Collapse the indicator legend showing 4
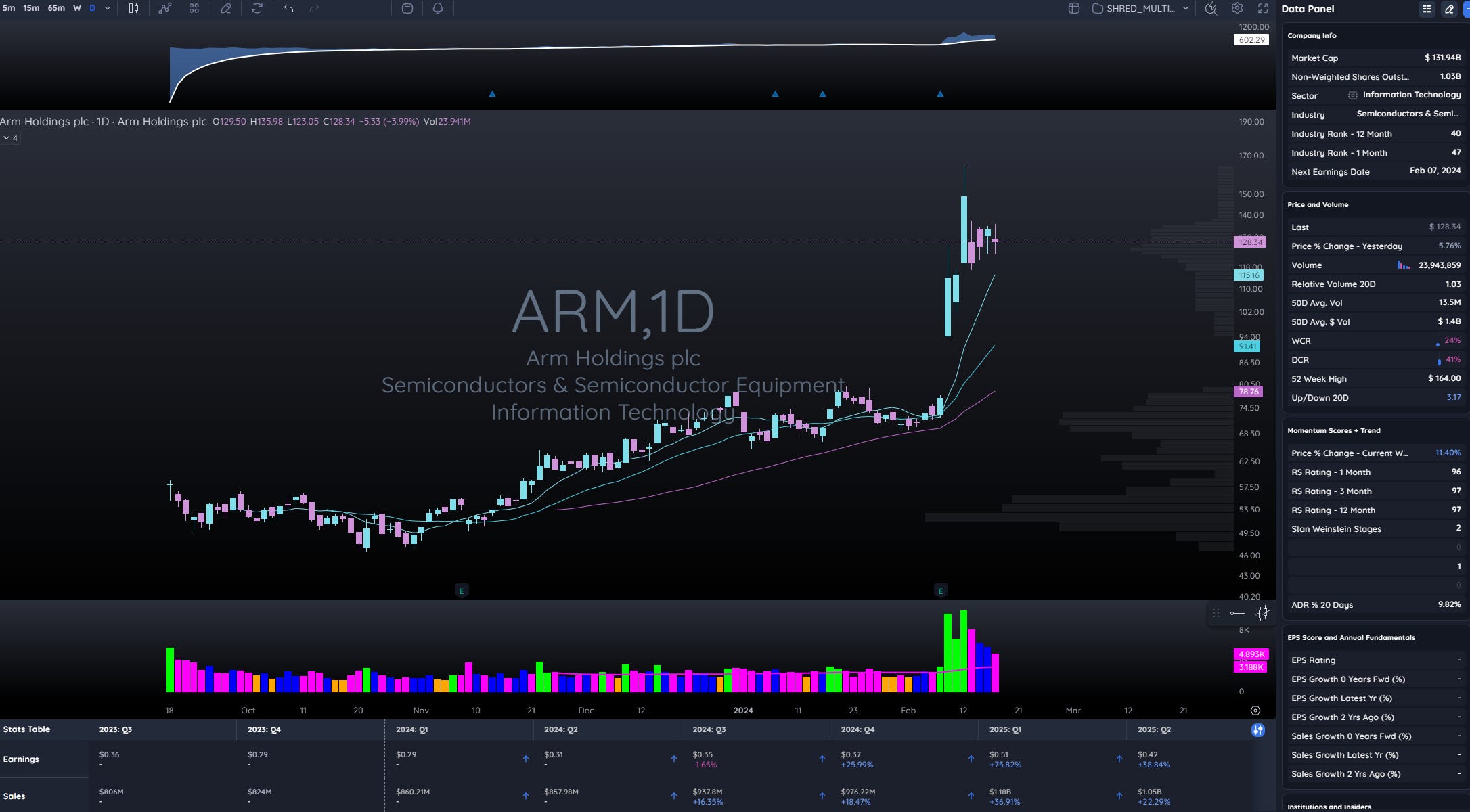1470x812 pixels. [x=10, y=138]
